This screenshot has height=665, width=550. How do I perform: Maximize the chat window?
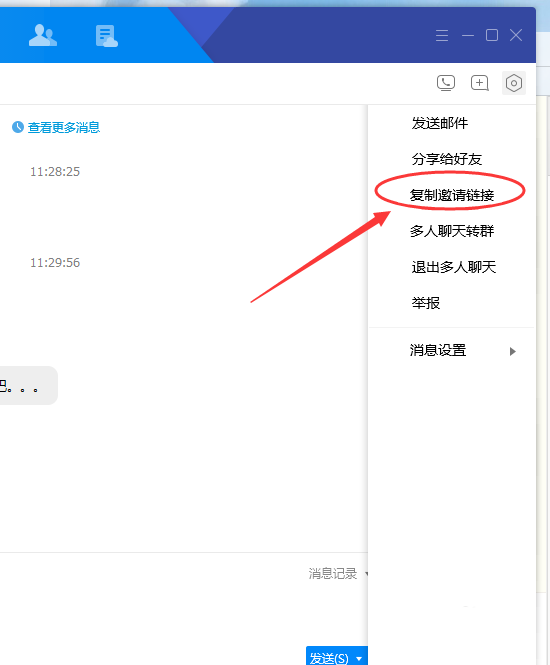492,35
